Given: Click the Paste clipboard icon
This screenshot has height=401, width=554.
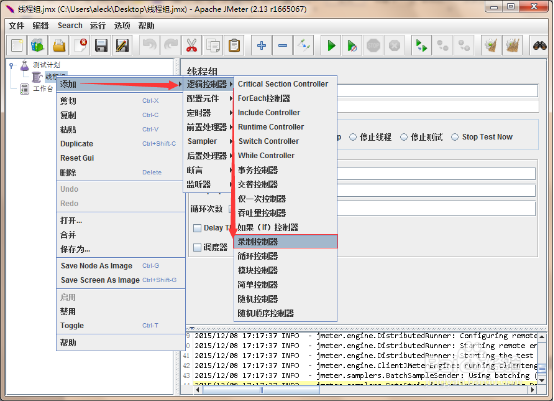Looking at the screenshot, I should pos(234,46).
